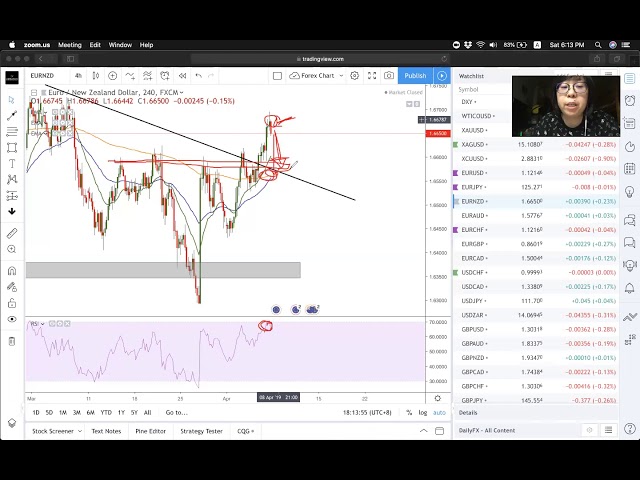Open the Pine Editor tab
The height and width of the screenshot is (480, 640).
150,431
